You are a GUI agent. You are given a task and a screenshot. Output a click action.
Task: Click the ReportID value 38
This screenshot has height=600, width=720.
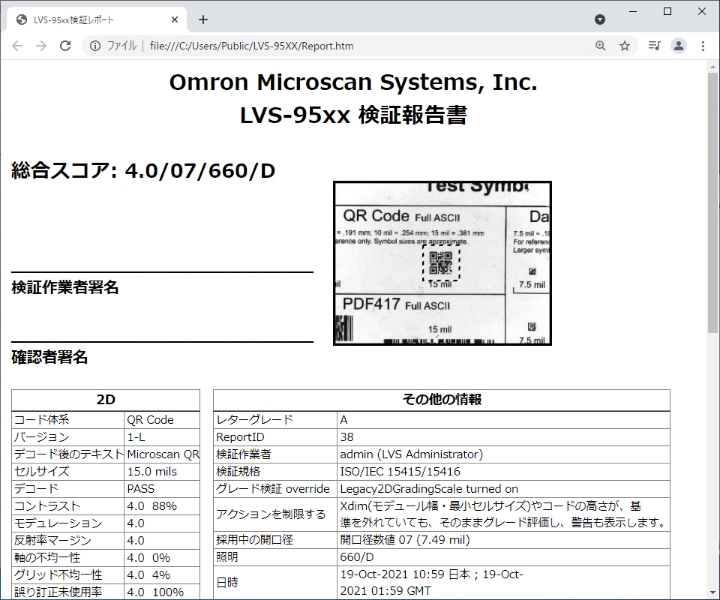[504, 437]
